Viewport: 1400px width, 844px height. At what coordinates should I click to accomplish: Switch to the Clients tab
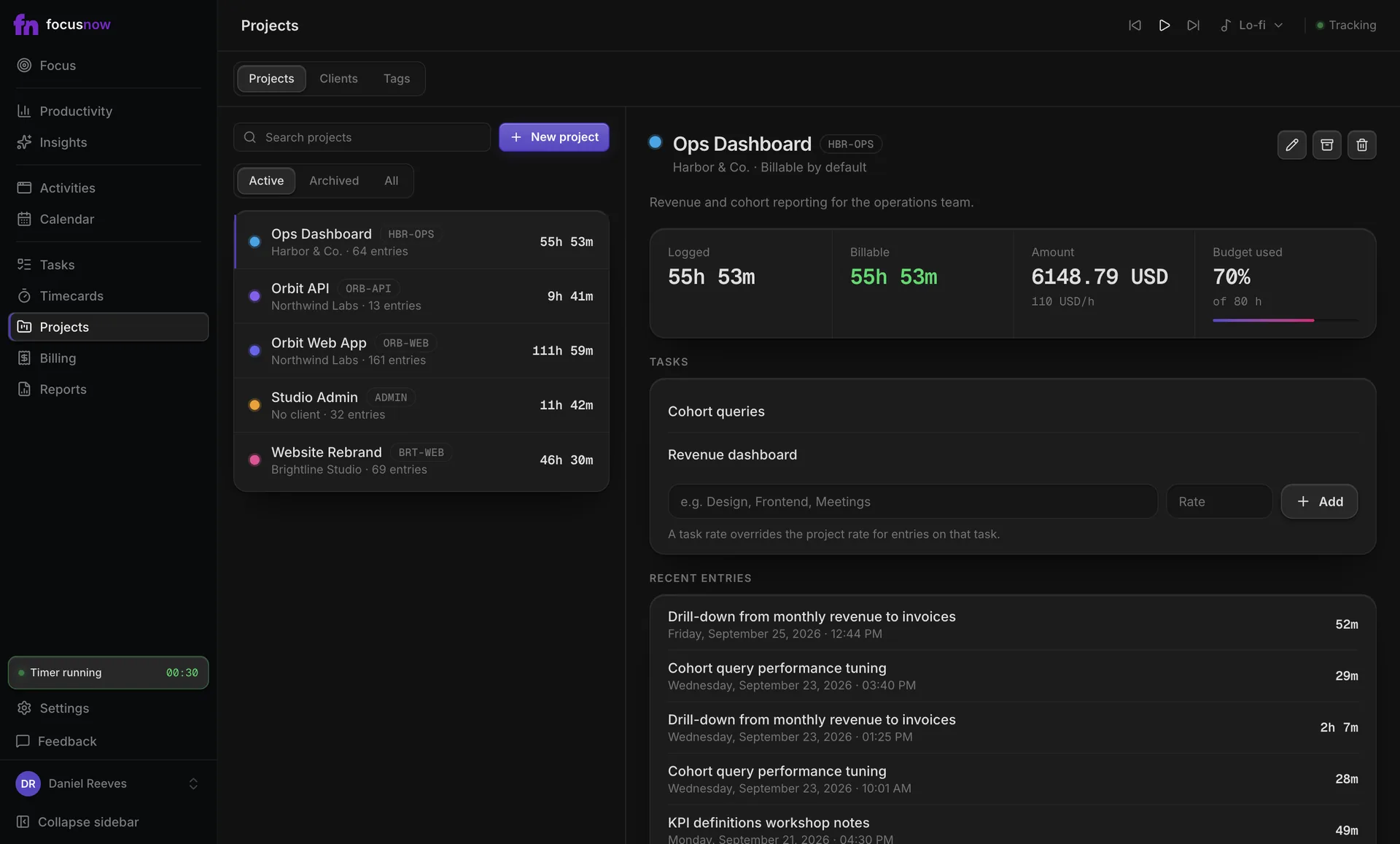pyautogui.click(x=338, y=79)
